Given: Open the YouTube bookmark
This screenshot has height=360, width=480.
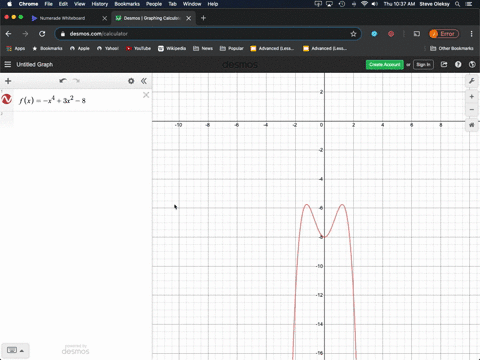Looking at the screenshot, I should coord(138,48).
